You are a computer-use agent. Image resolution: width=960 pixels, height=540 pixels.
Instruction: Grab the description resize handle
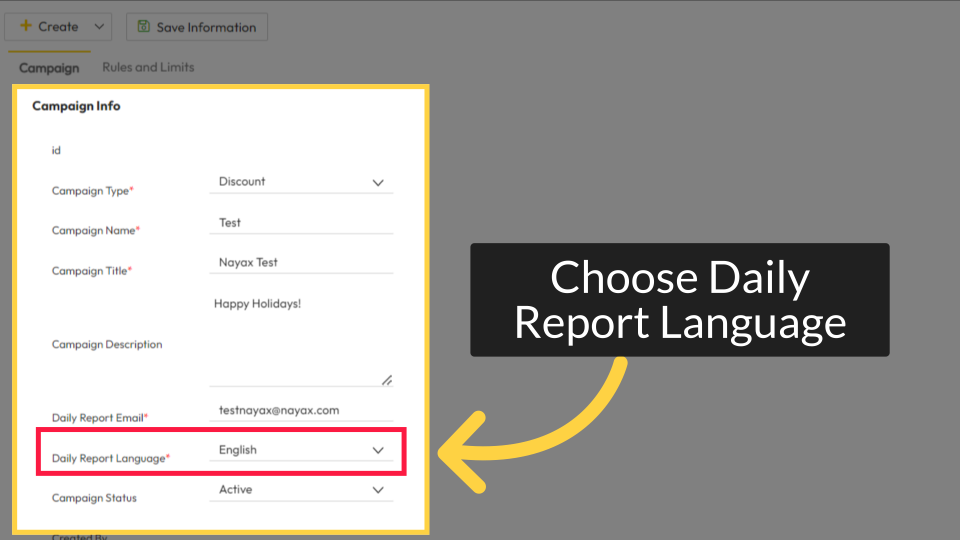coord(387,380)
